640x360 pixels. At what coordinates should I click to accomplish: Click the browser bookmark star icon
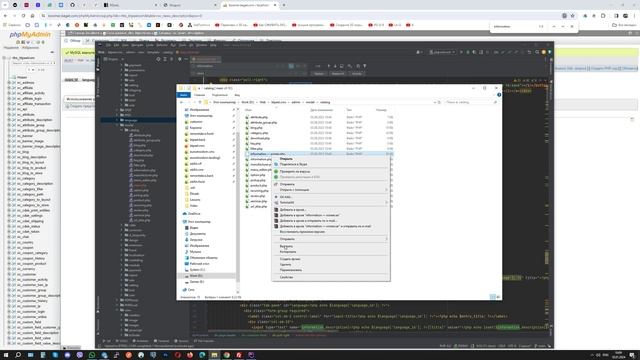click(x=572, y=16)
